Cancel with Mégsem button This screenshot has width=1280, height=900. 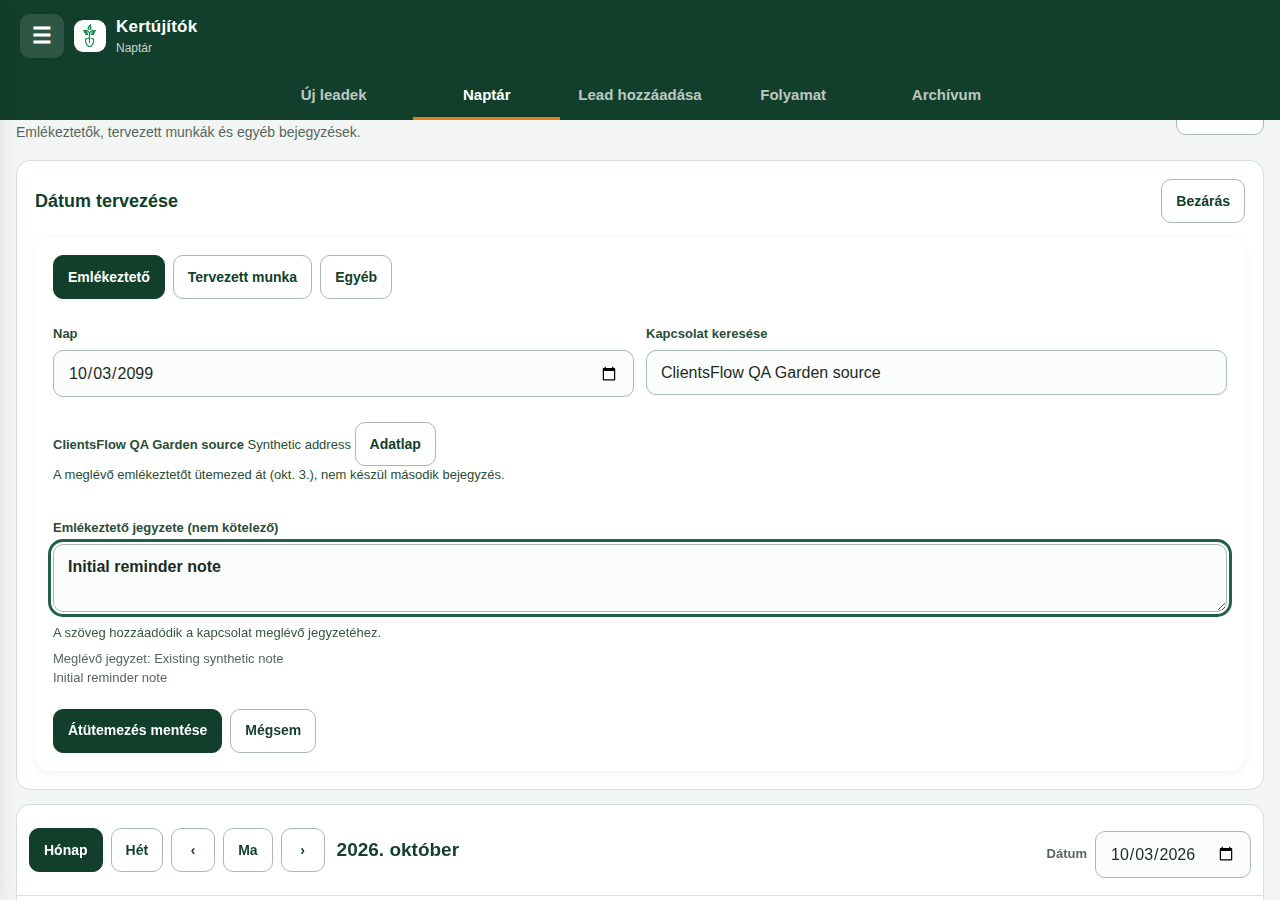[x=273, y=731]
